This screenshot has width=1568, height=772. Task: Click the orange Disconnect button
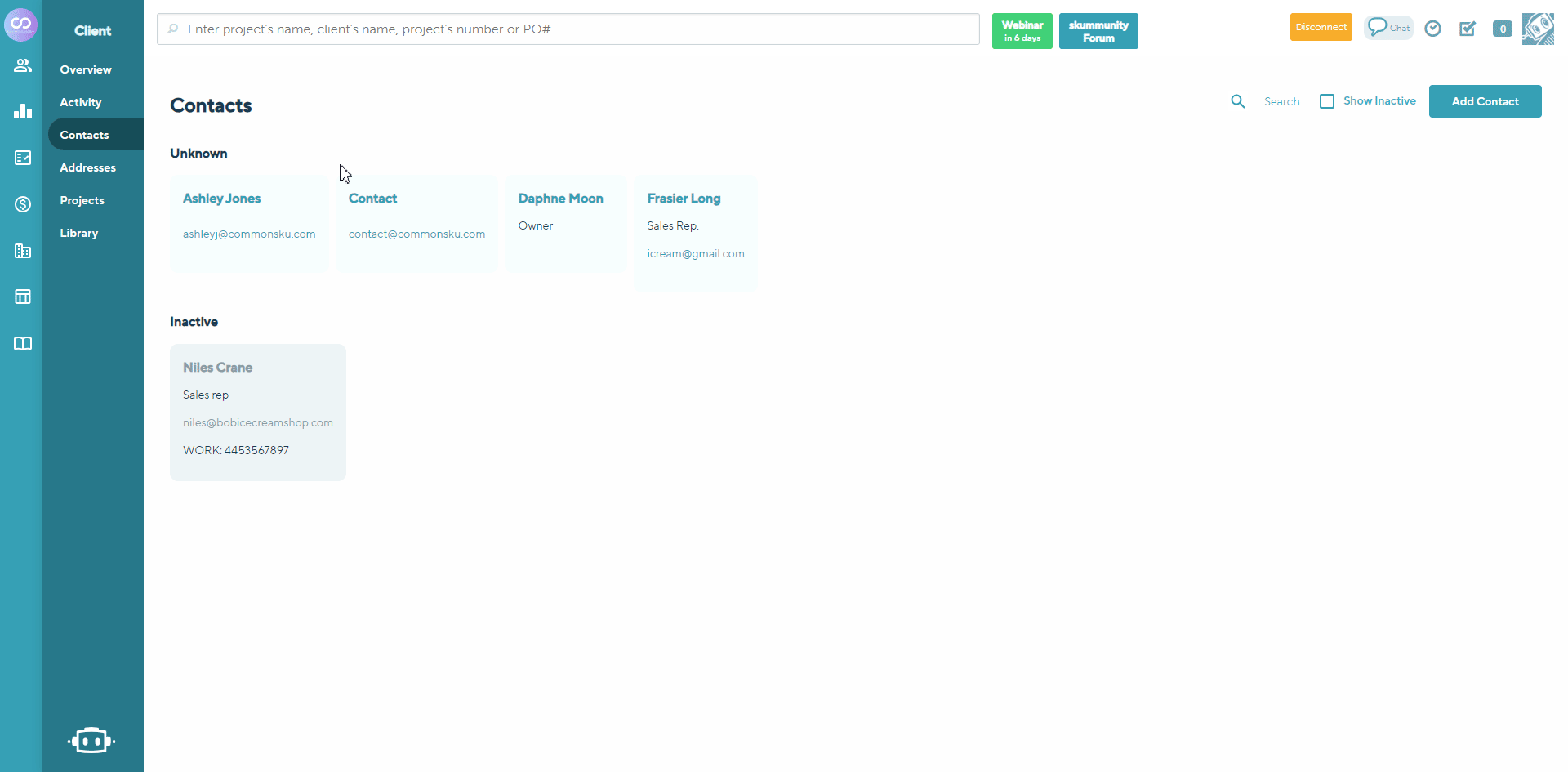1321,27
